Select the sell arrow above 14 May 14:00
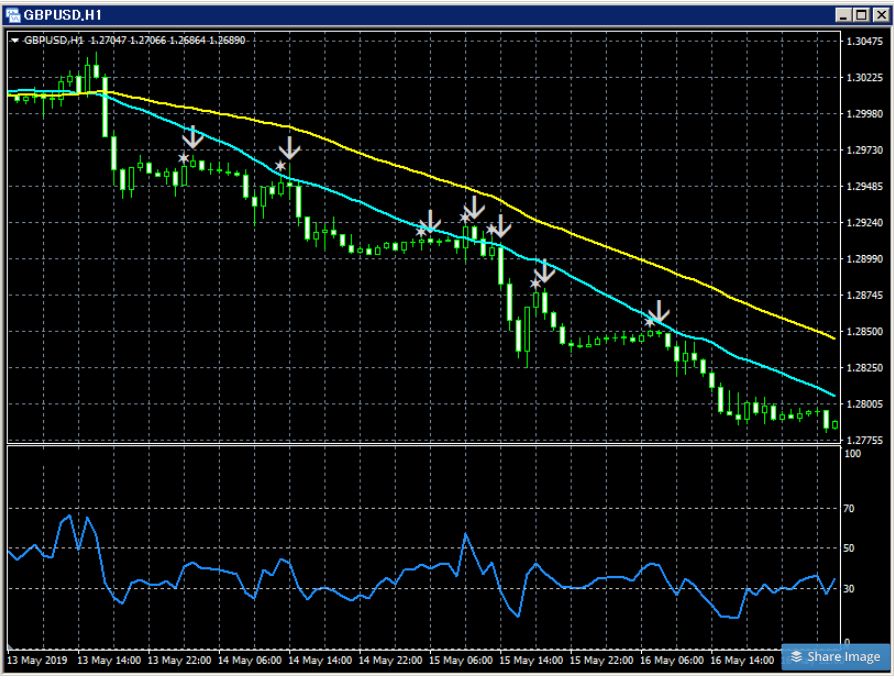 (x=290, y=148)
